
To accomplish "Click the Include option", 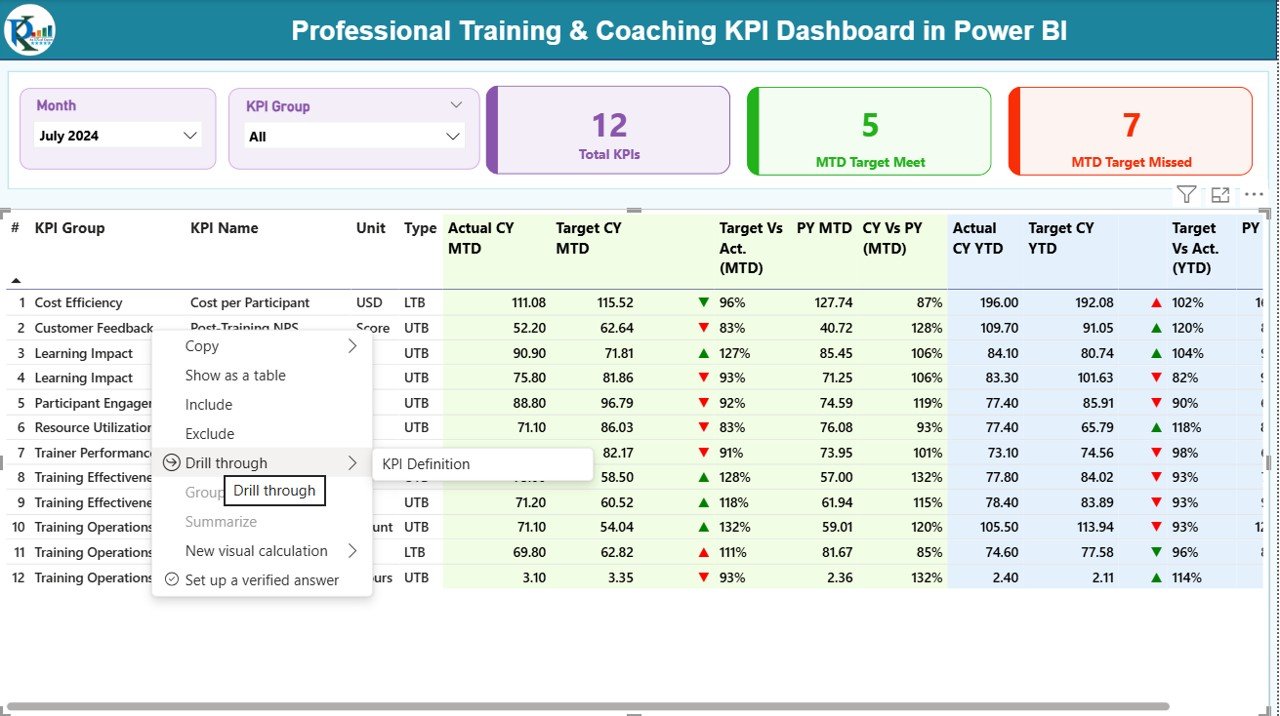I will tap(209, 404).
